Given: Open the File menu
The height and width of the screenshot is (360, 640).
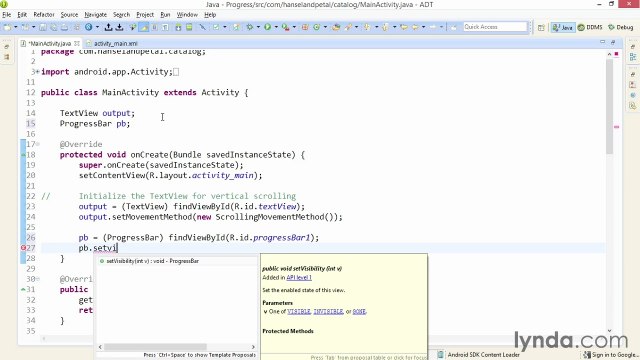Looking at the screenshot, I should tap(7, 15).
